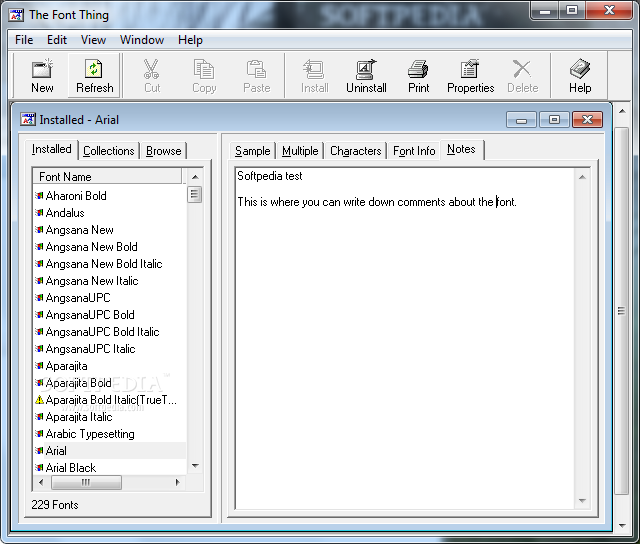Viewport: 640px width, 544px height.
Task: Click main window's up scroll arrow
Action: (x=622, y=111)
